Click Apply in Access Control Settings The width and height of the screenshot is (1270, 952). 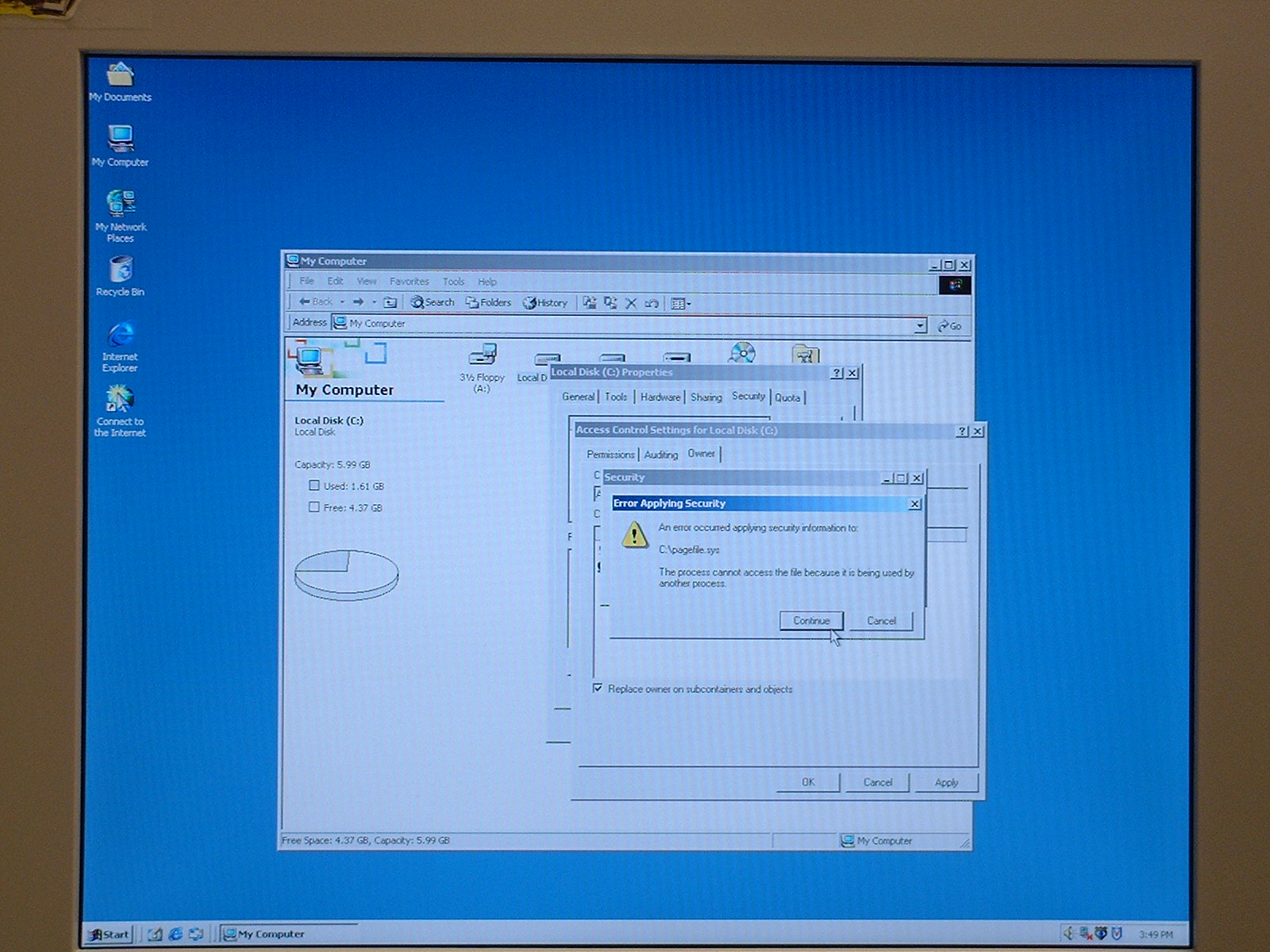(946, 782)
